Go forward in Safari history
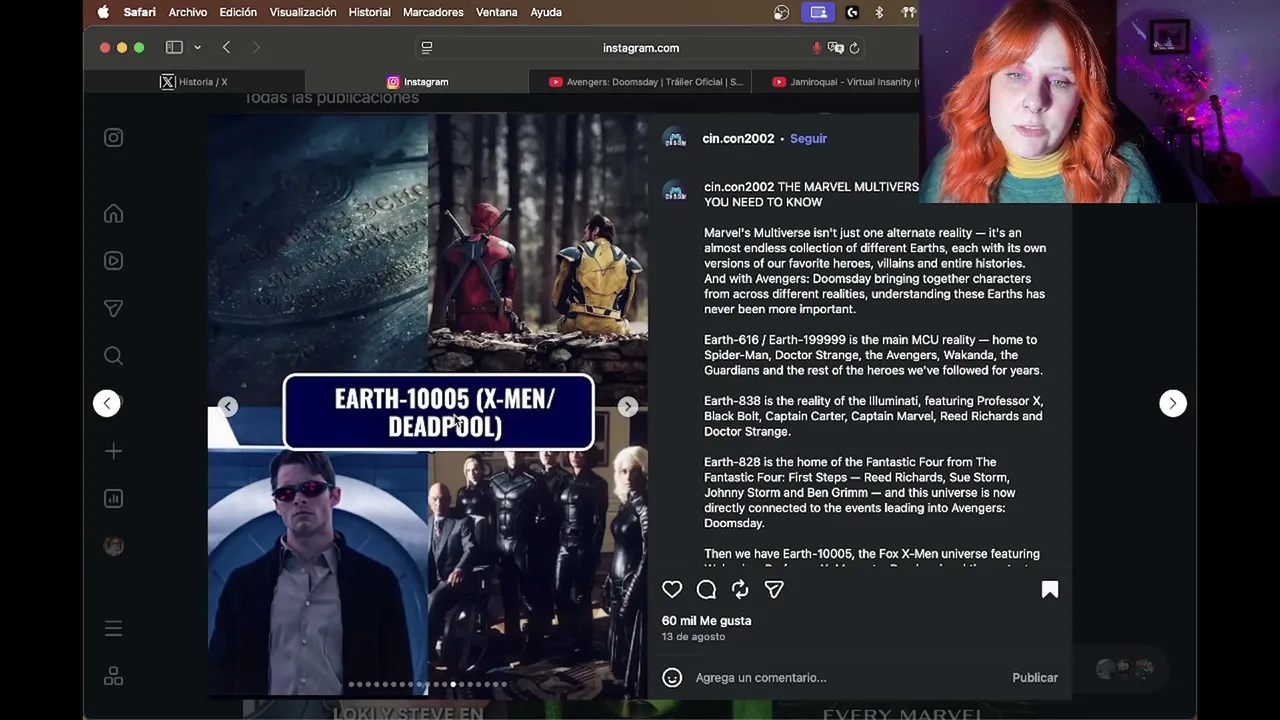Image resolution: width=1280 pixels, height=720 pixels. (x=256, y=48)
